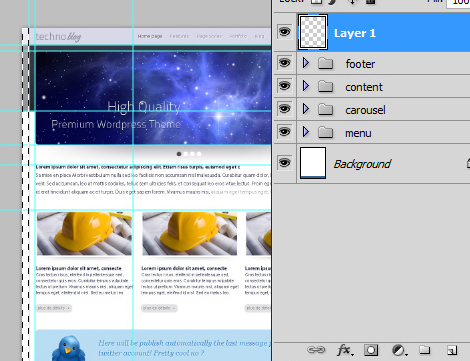Click the second carousel pagination dot

pyautogui.click(x=186, y=154)
